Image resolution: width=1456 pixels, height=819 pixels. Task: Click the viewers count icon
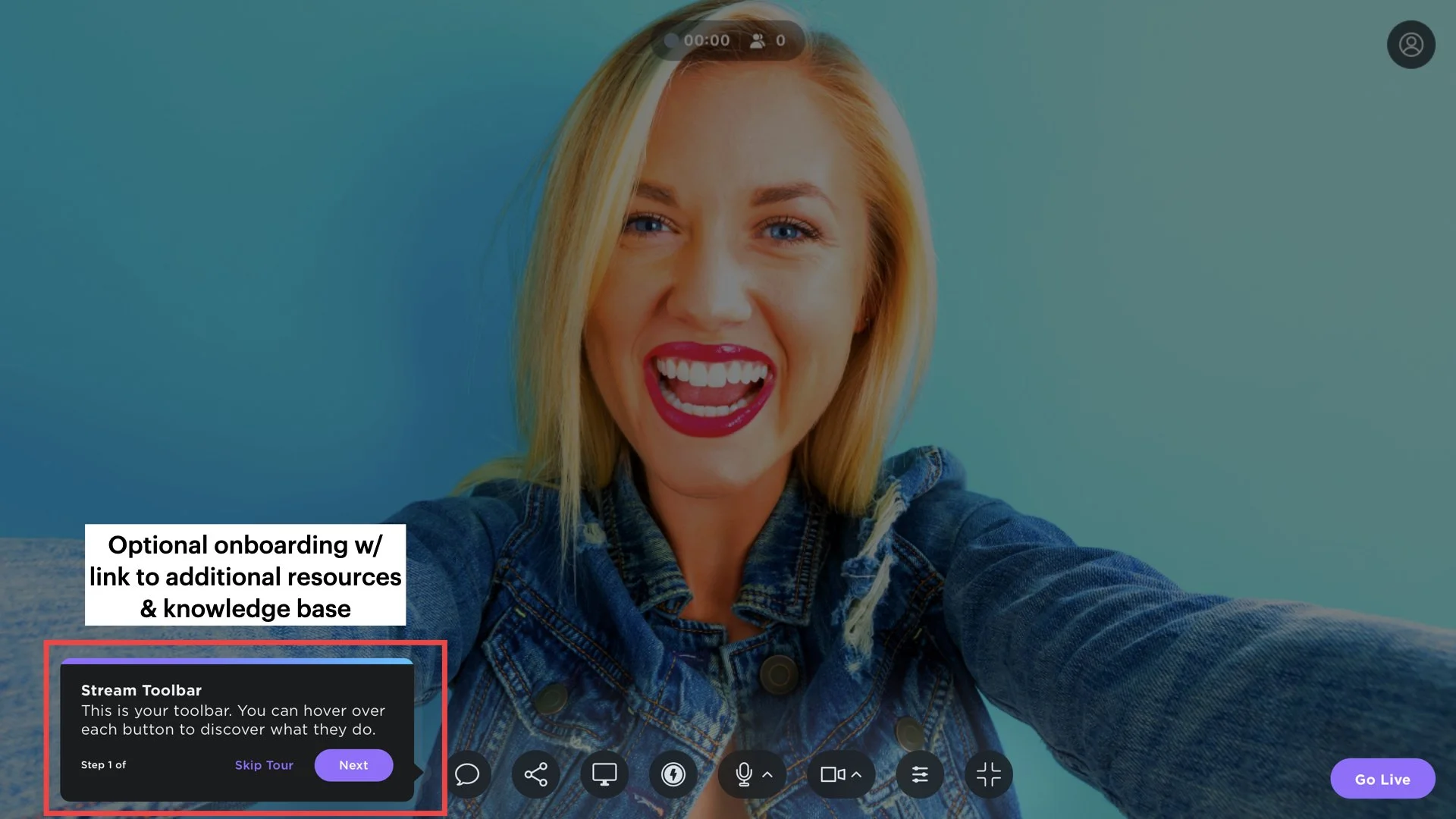pos(758,41)
